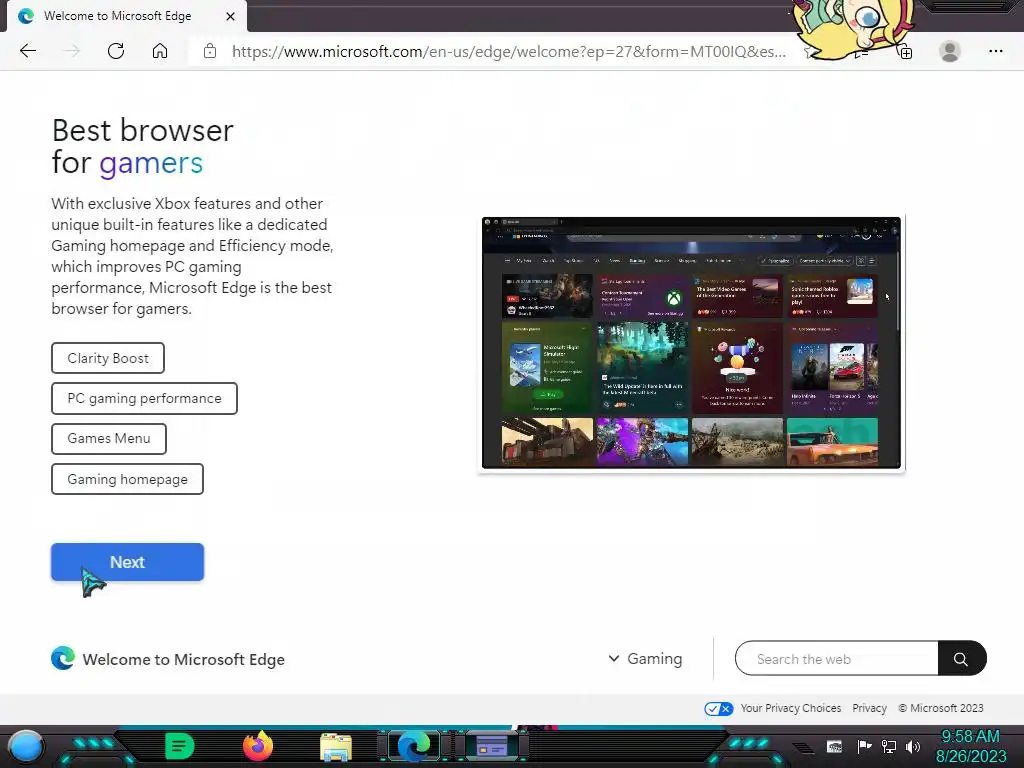The image size is (1024, 768).
Task: View site information via lock icon
Action: (x=210, y=51)
